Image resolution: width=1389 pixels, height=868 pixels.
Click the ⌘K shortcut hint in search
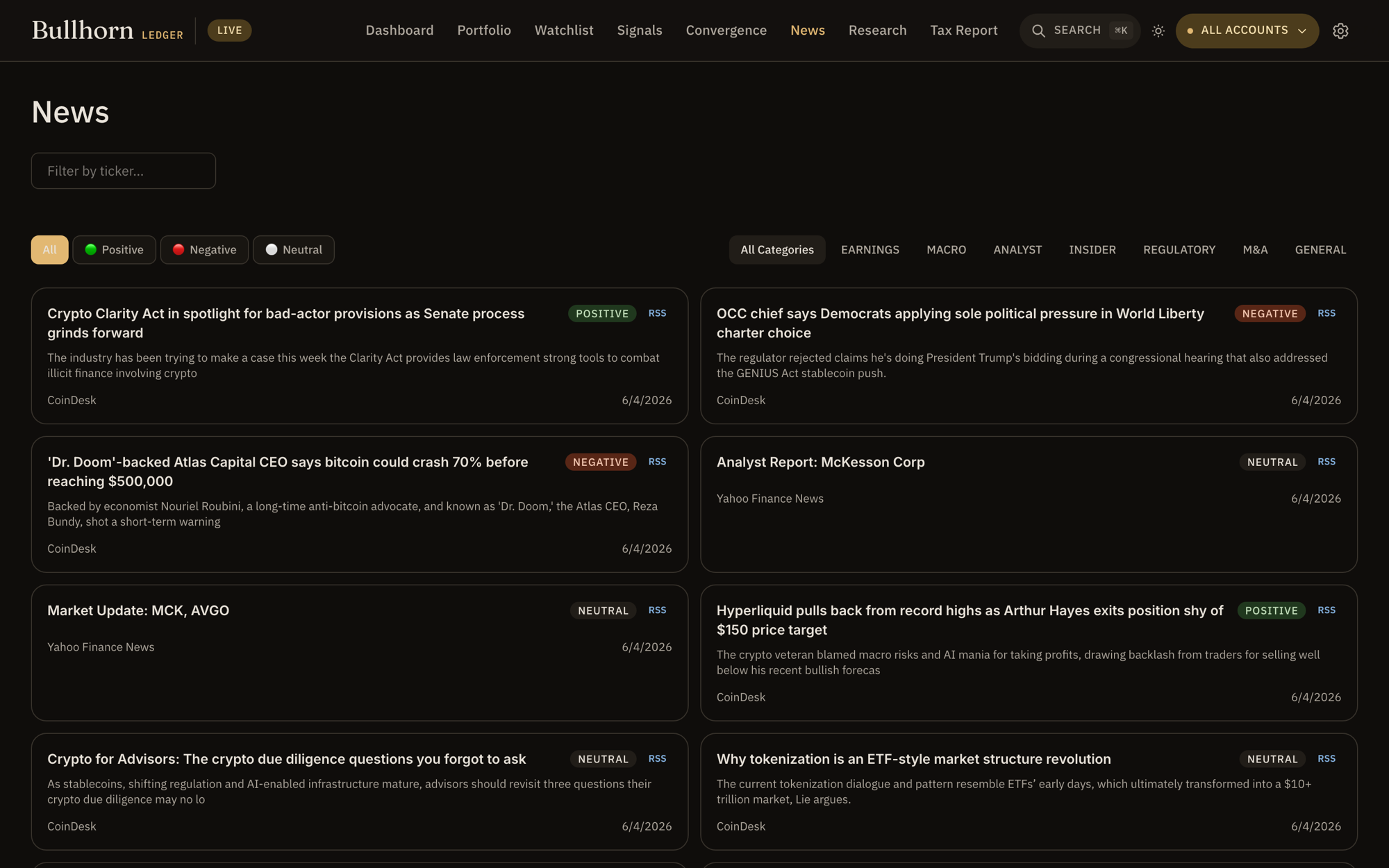(1121, 31)
